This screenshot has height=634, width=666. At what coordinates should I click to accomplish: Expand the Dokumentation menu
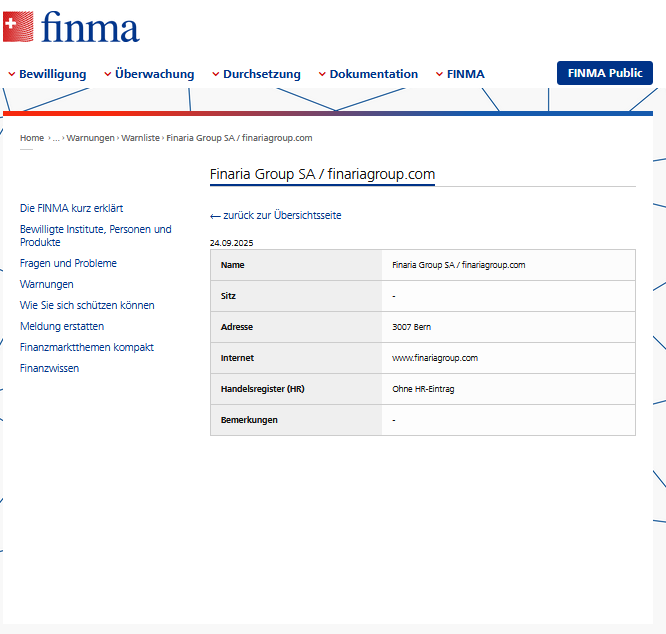368,74
